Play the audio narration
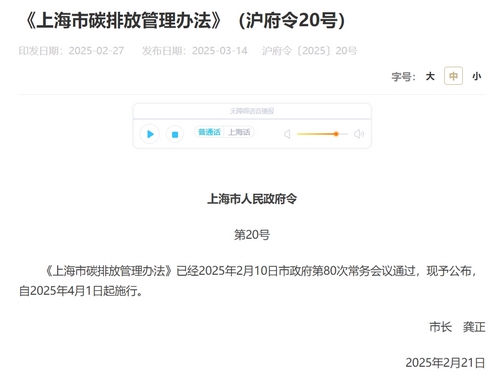Image resolution: width=501 pixels, height=378 pixels. pyautogui.click(x=150, y=134)
